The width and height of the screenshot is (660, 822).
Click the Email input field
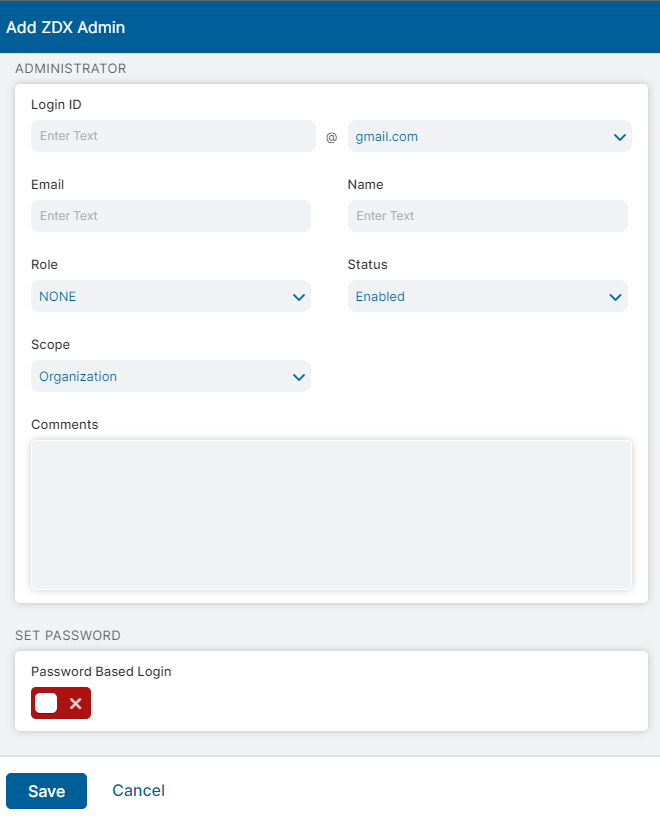[x=170, y=216]
